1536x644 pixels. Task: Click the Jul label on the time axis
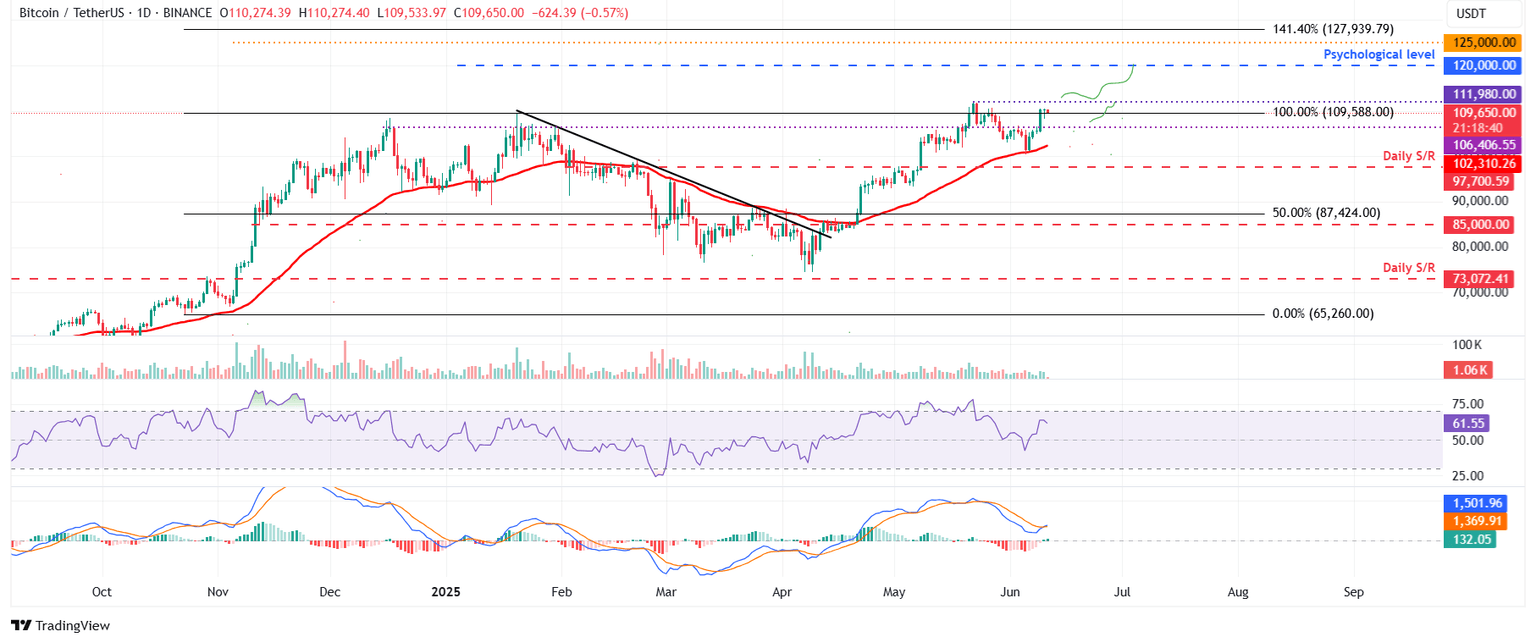1122,592
